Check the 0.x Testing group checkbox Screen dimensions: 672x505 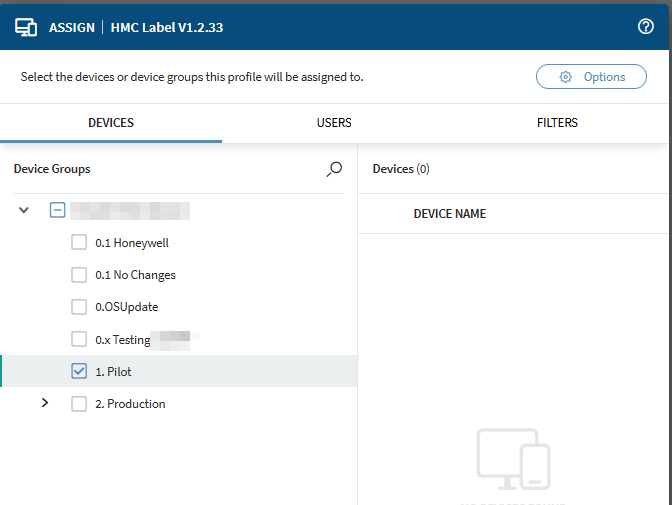pyautogui.click(x=79, y=340)
